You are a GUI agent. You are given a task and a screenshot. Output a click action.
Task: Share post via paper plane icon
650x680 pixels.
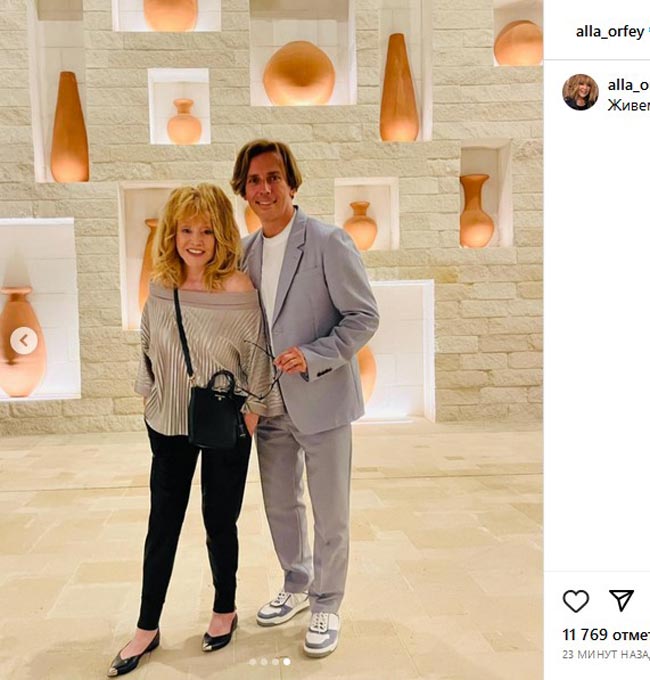pyautogui.click(x=621, y=600)
